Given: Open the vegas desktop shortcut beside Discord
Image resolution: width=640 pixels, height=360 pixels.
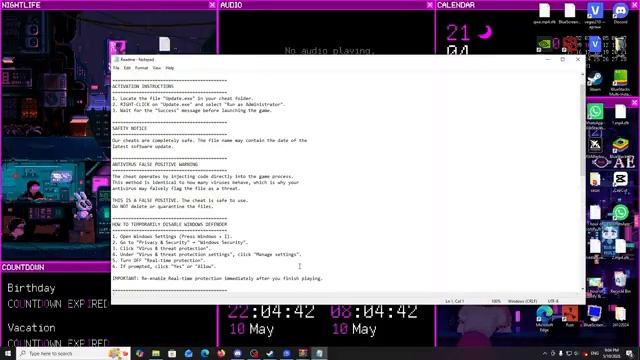Looking at the screenshot, I should [595, 15].
